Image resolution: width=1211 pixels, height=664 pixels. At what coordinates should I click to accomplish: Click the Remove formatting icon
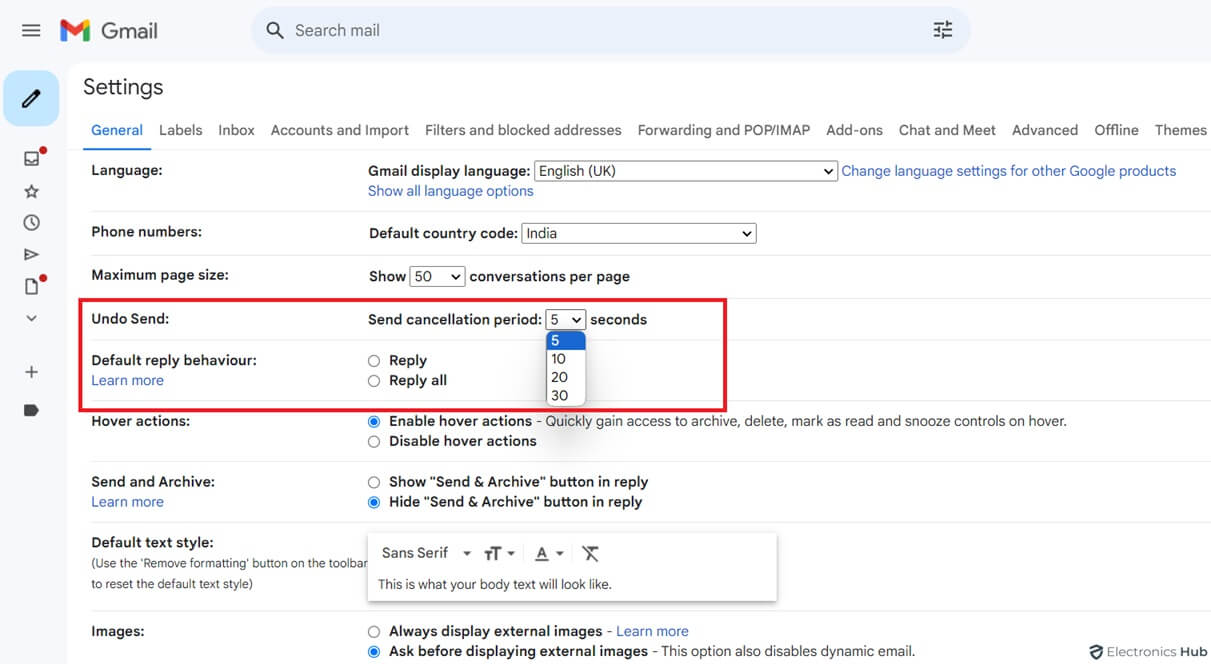590,553
